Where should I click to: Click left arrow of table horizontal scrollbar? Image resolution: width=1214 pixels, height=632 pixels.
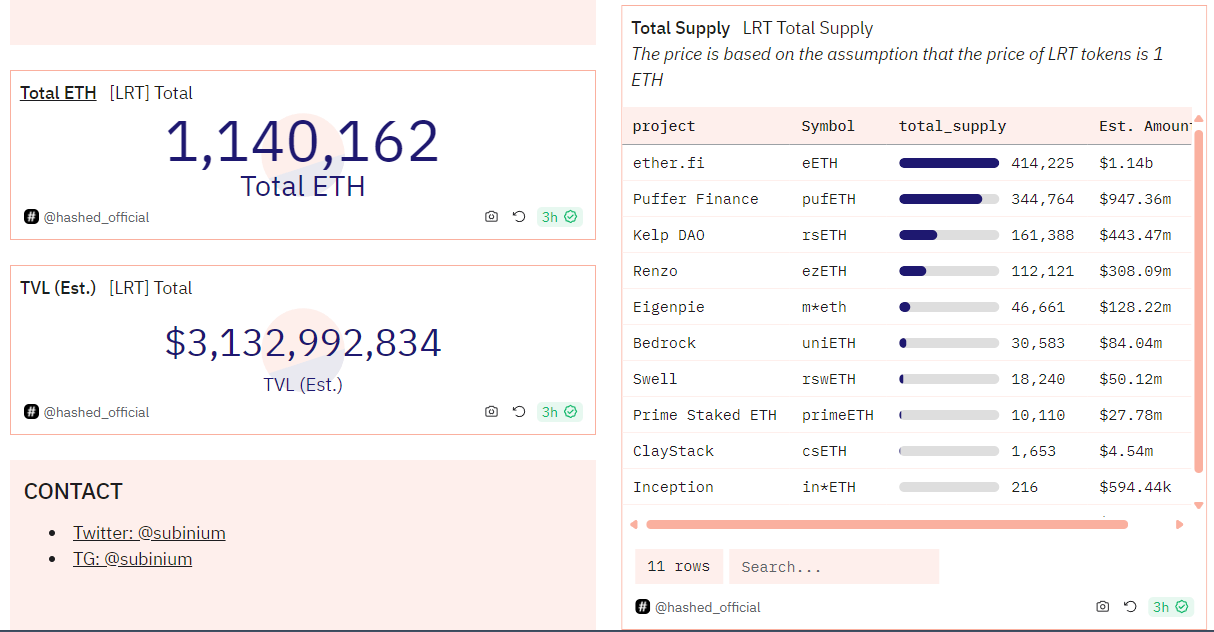[633, 524]
